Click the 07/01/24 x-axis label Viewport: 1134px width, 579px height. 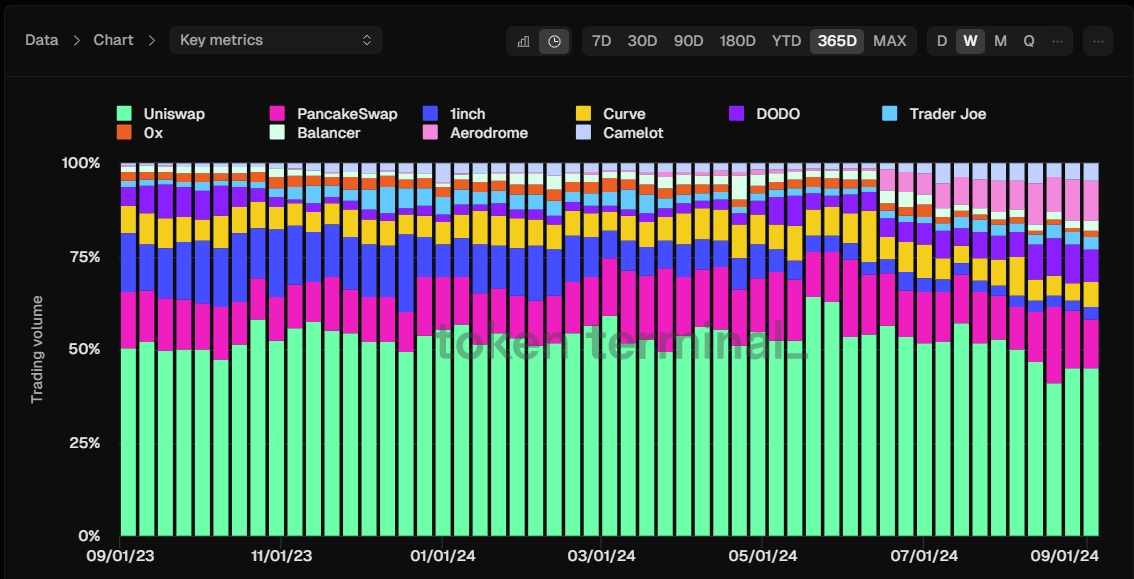924,556
